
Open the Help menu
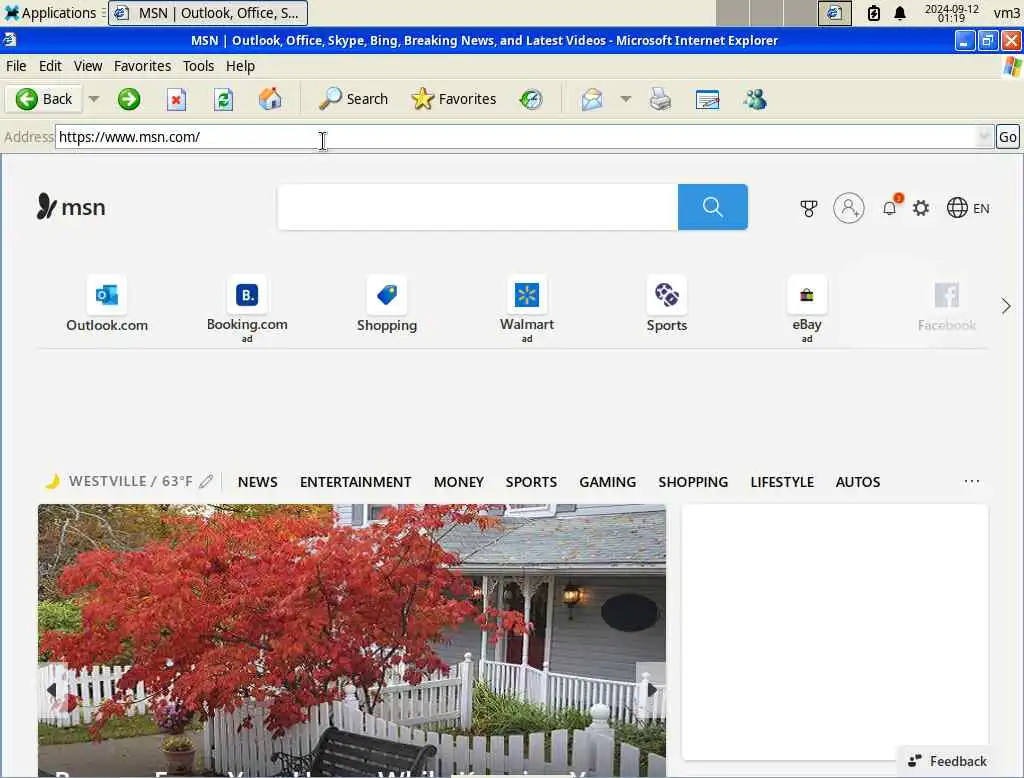point(240,66)
